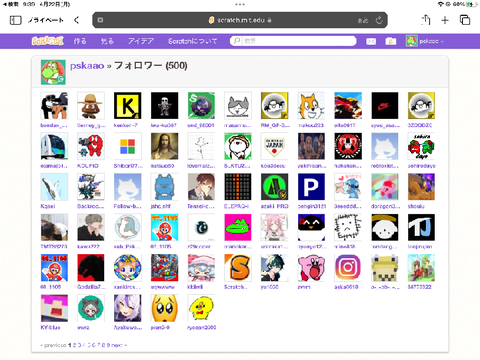
Task: Open the username under the Jesus painting
Action: click(162, 166)
